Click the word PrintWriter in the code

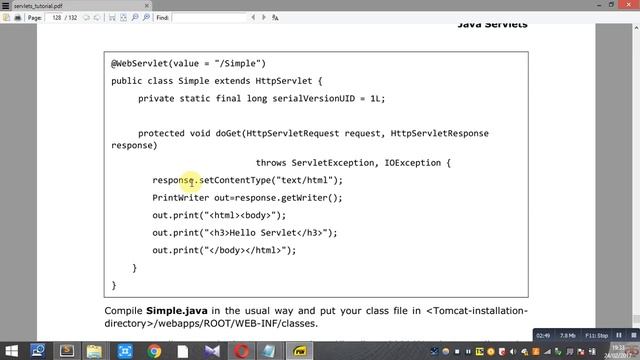(180, 198)
